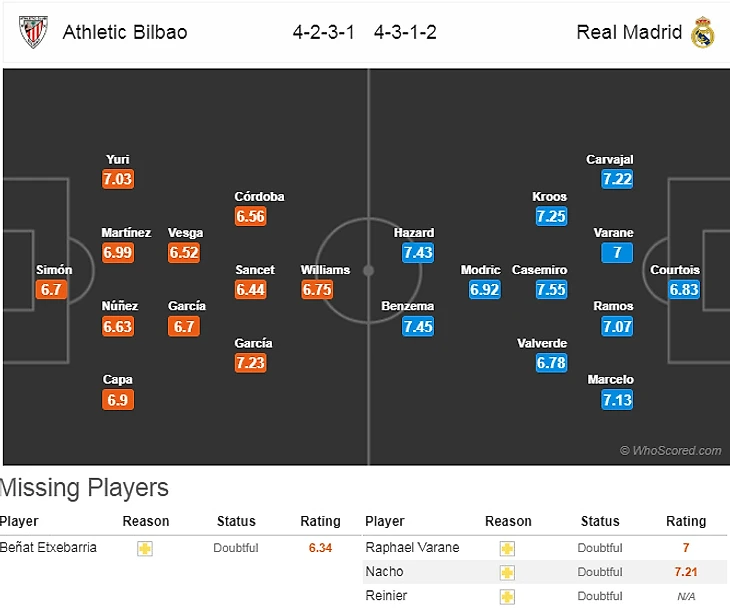
Task: Select Williams's 6.75 rating badge
Action: [x=317, y=290]
